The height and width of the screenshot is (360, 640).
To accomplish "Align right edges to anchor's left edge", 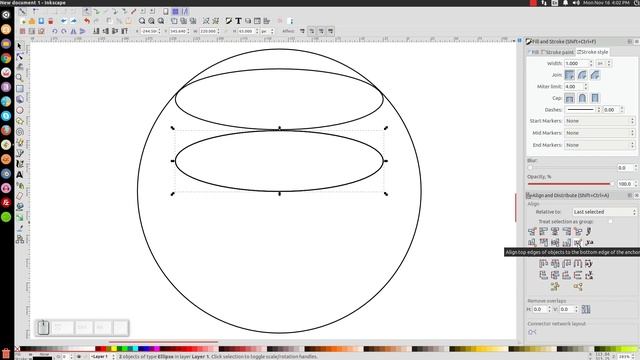I will click(x=532, y=231).
